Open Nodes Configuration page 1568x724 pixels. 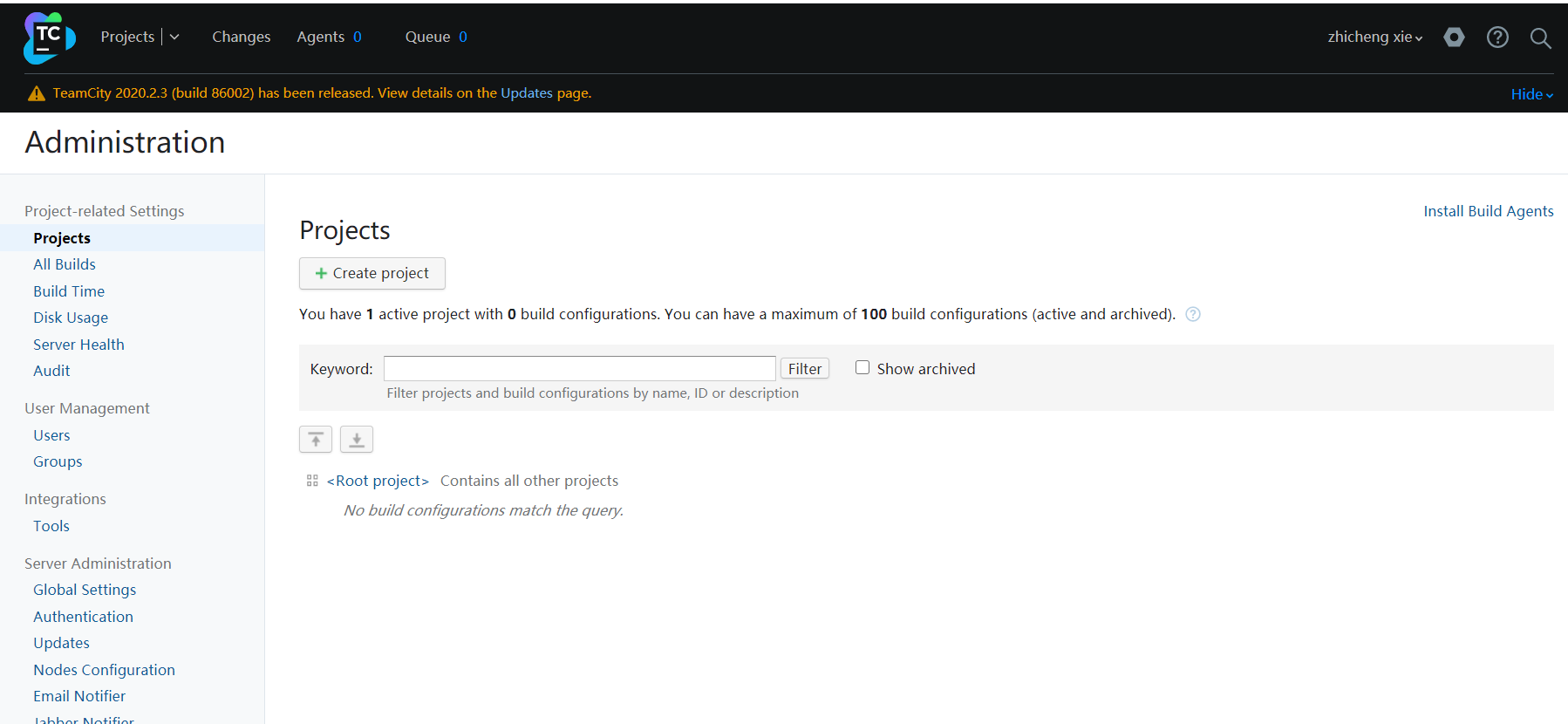(104, 670)
